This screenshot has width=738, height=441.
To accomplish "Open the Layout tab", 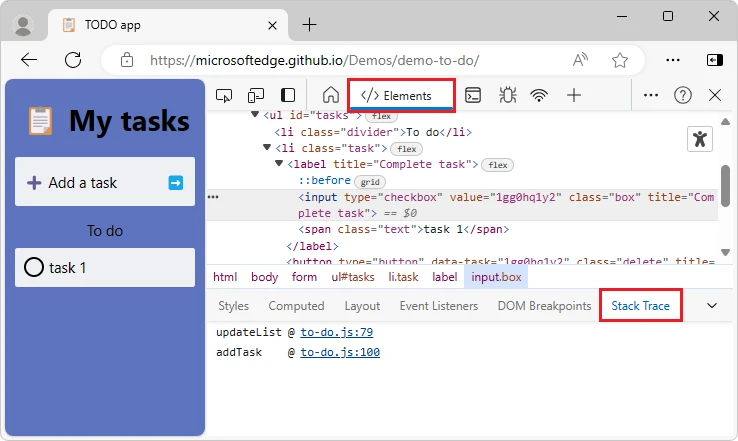I will (x=362, y=306).
